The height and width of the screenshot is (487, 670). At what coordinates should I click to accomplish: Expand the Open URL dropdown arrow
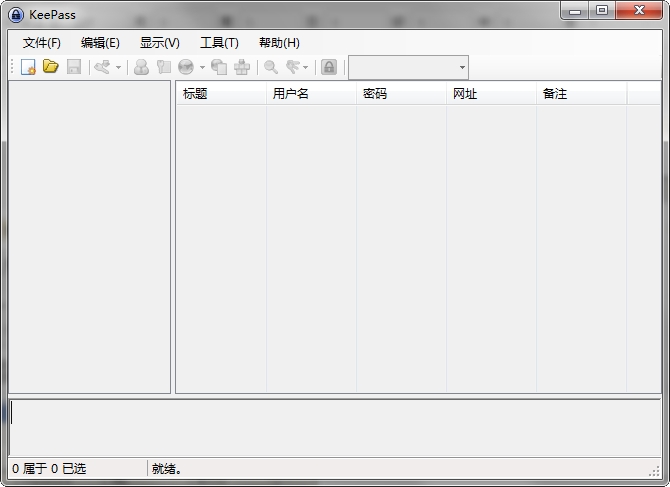coord(202,67)
